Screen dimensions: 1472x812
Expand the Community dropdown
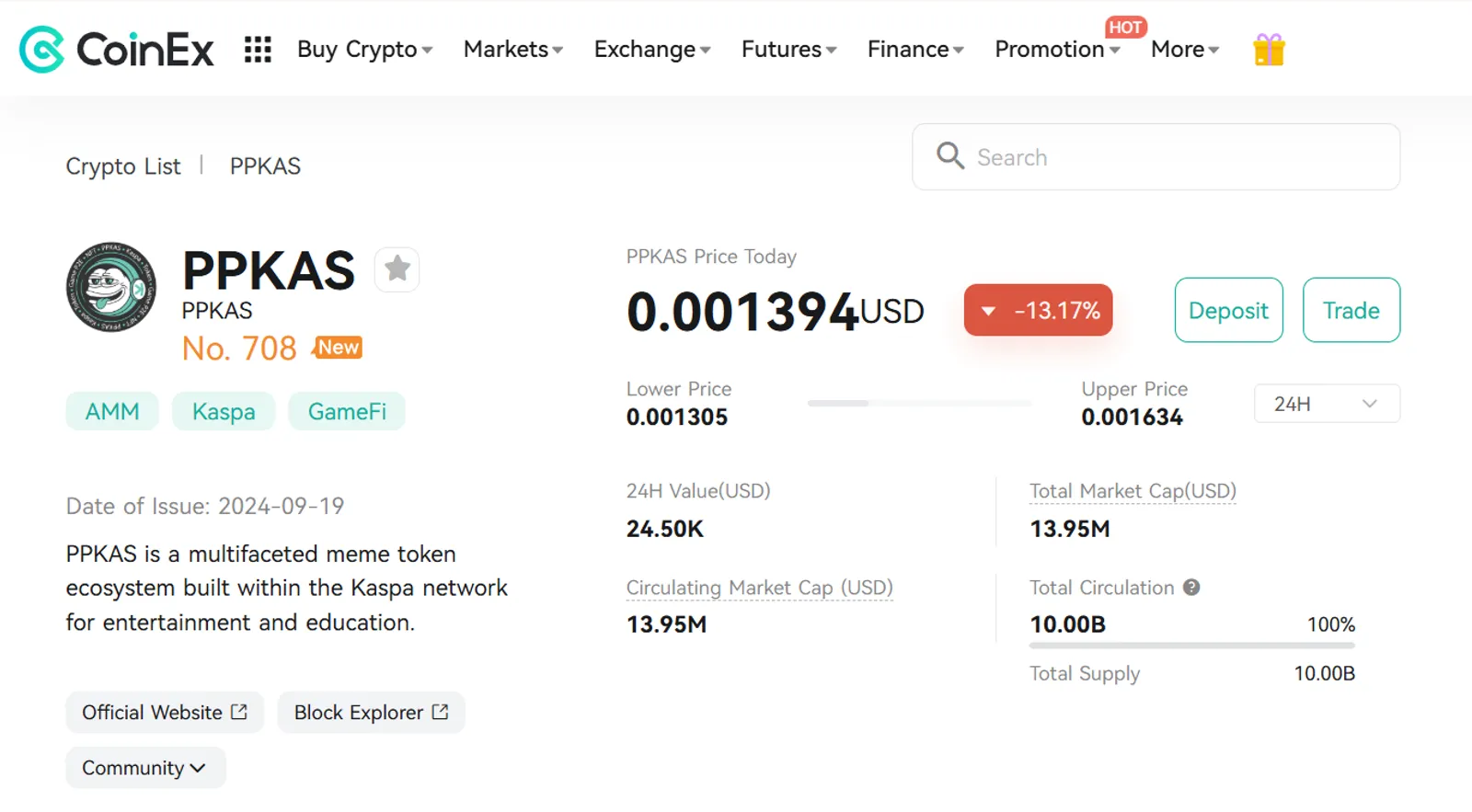point(145,768)
